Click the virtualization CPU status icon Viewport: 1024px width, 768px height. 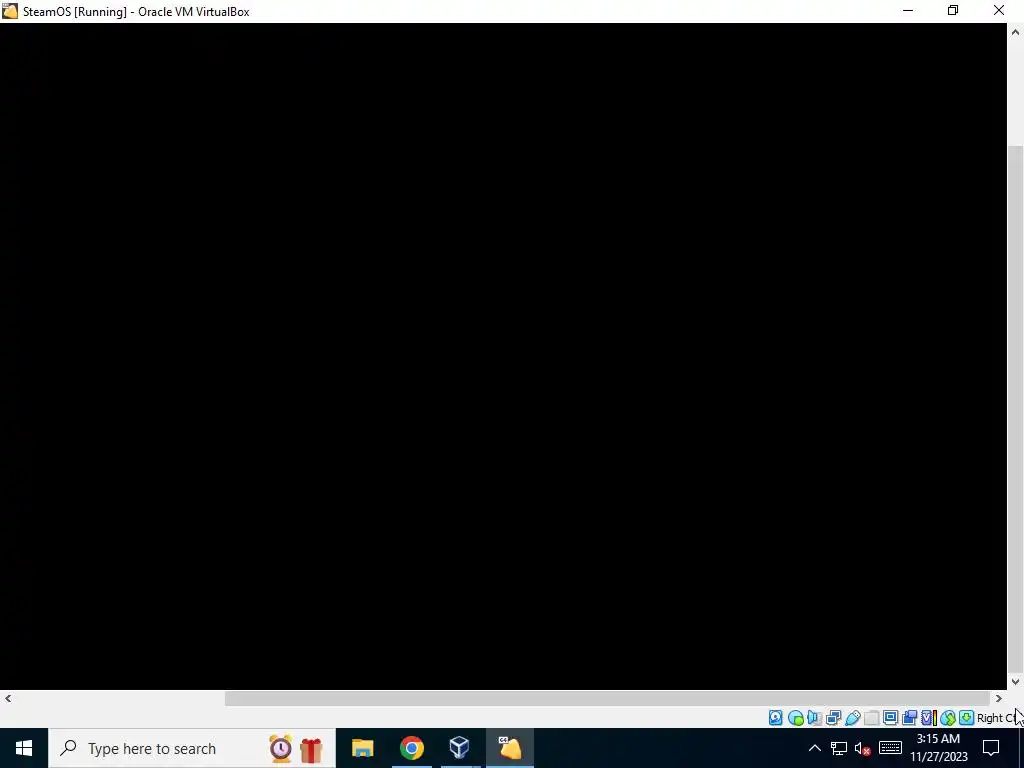[928, 718]
